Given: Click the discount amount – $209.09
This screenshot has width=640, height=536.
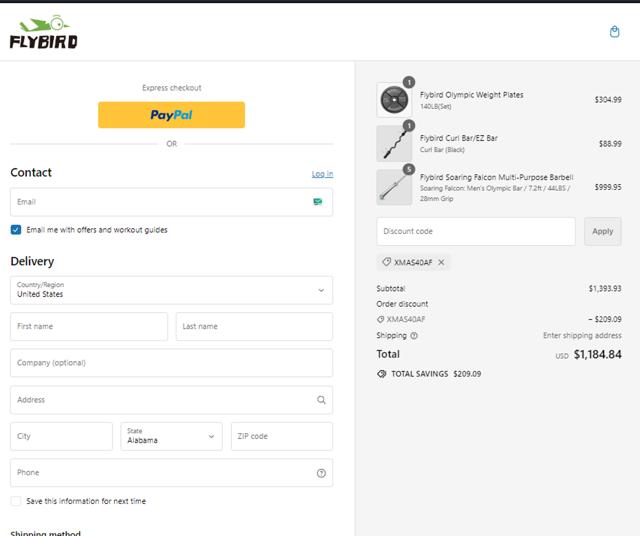Looking at the screenshot, I should [605, 319].
